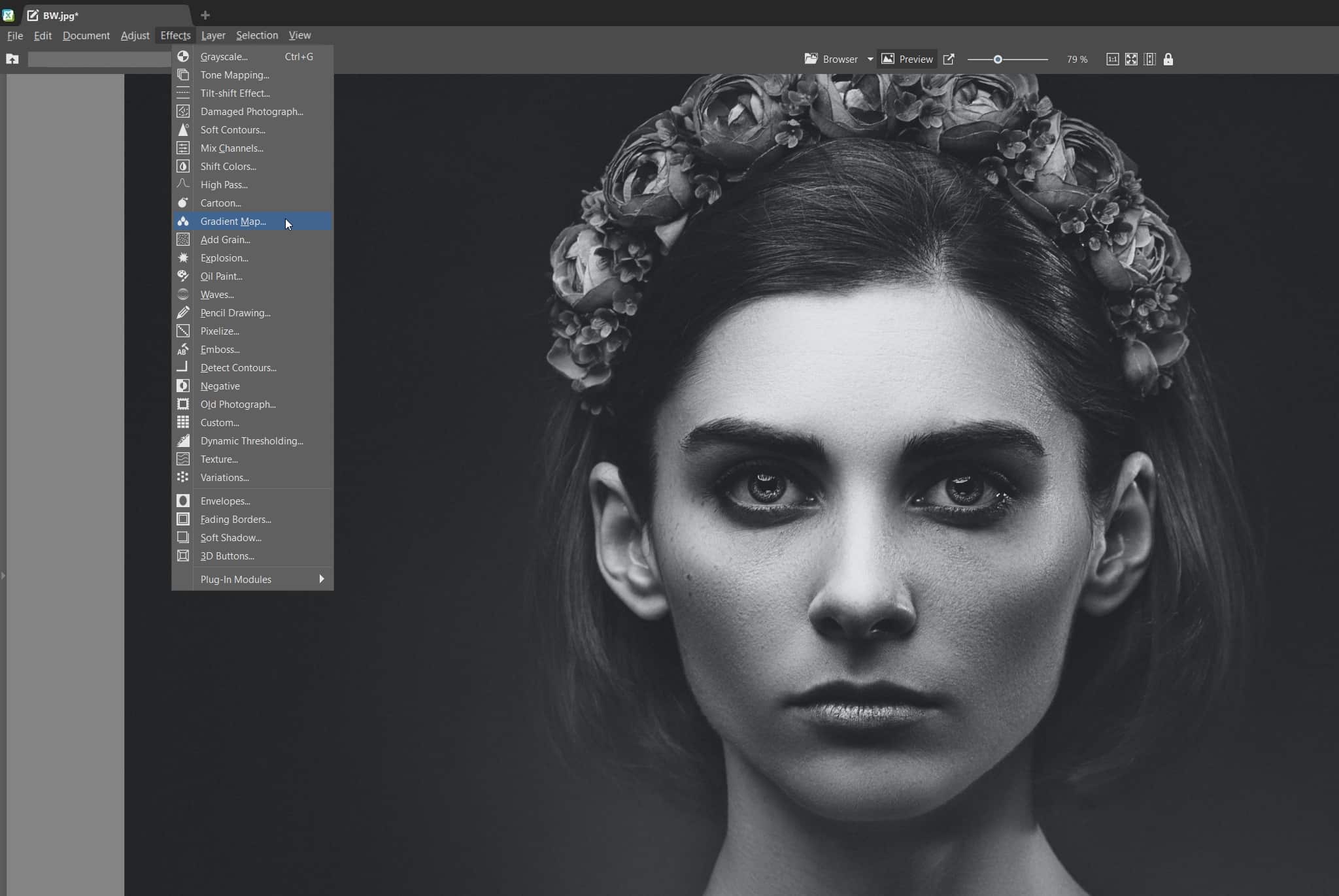Expand the Browser dropdown arrow
This screenshot has height=896, width=1339.
point(870,59)
